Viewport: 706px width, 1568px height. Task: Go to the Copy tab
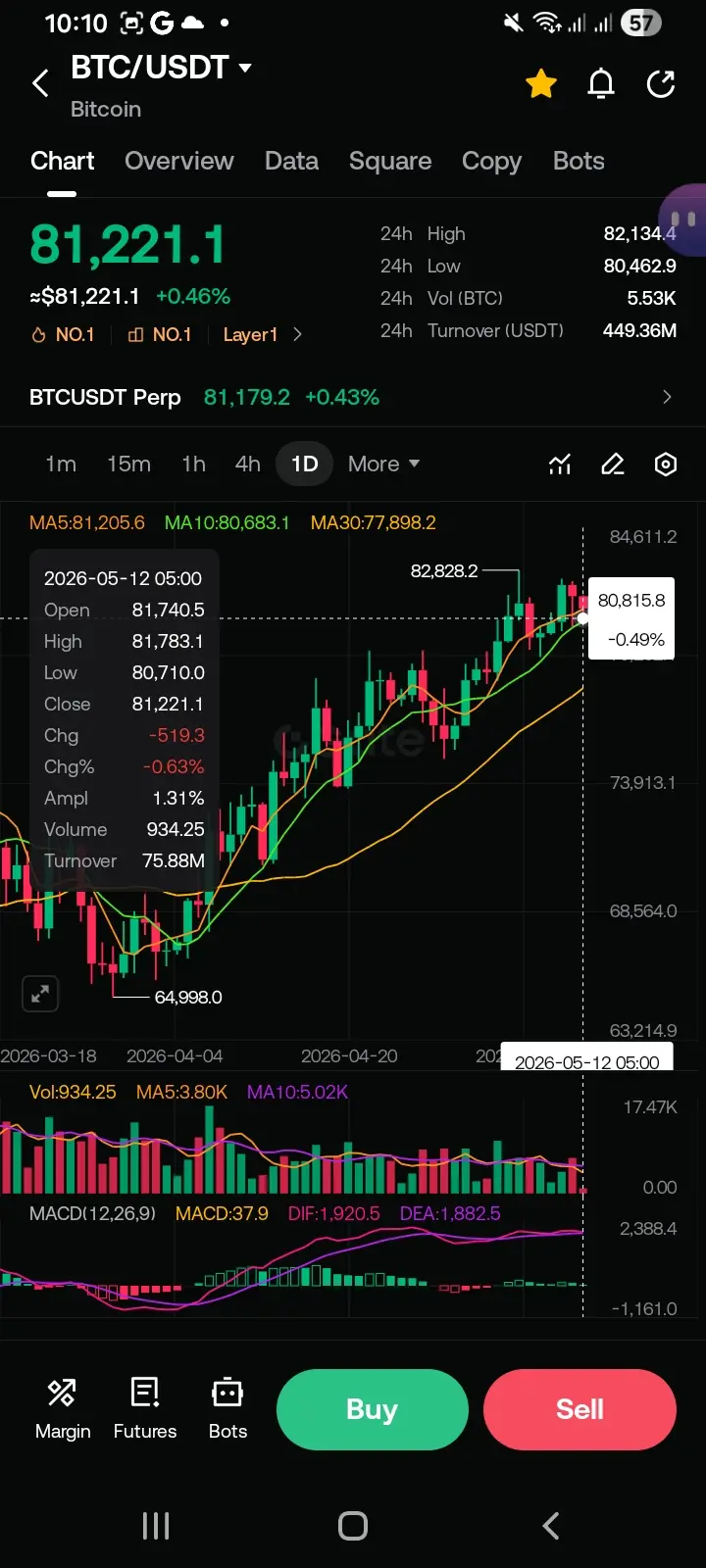(x=491, y=162)
